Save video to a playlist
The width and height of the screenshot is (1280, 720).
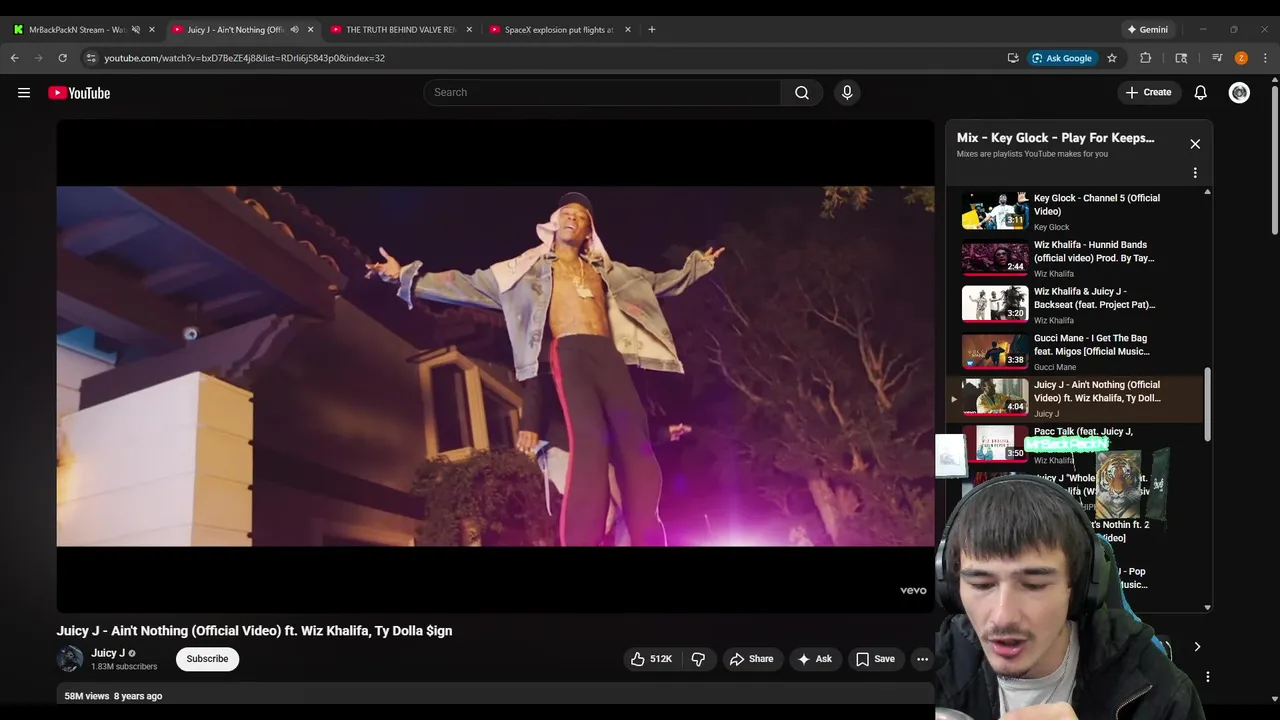[875, 659]
